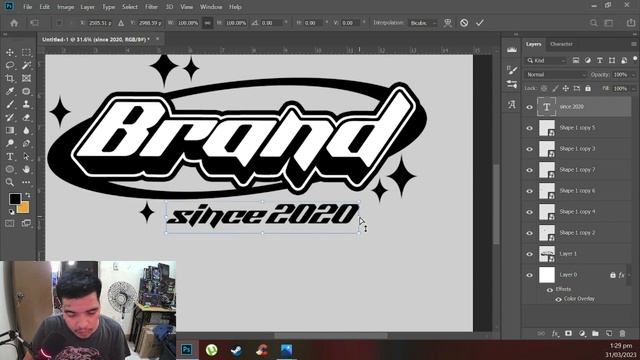Click the foreground black color swatch
The image size is (640, 360).
(15, 199)
